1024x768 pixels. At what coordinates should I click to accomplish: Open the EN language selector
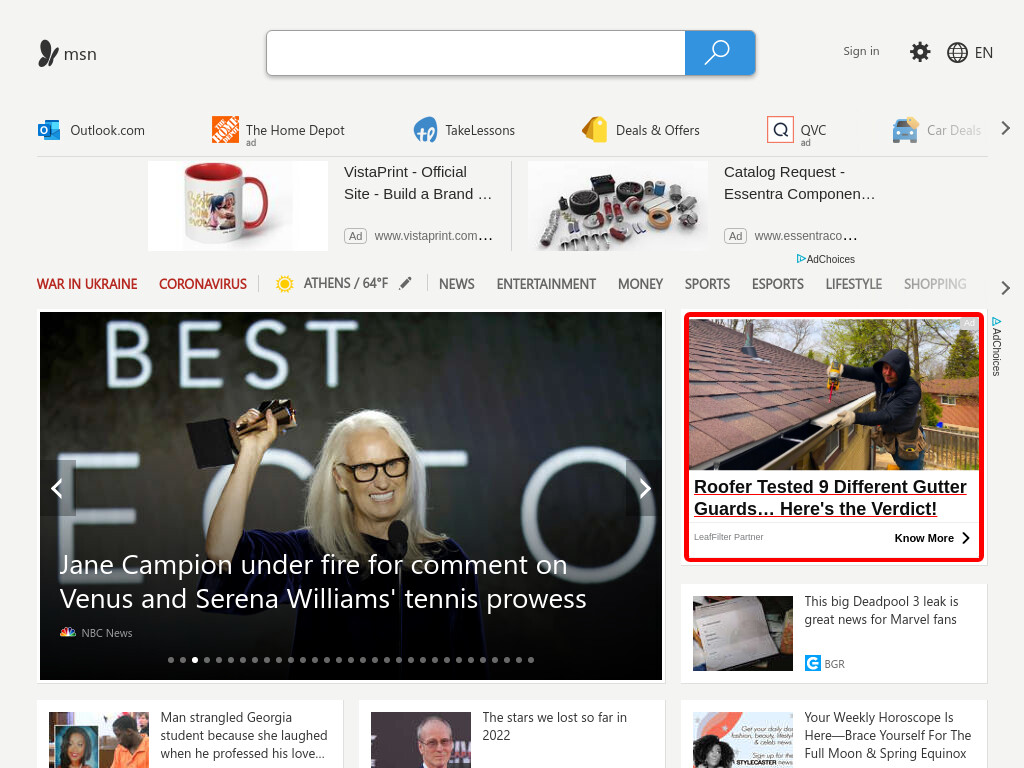click(984, 53)
